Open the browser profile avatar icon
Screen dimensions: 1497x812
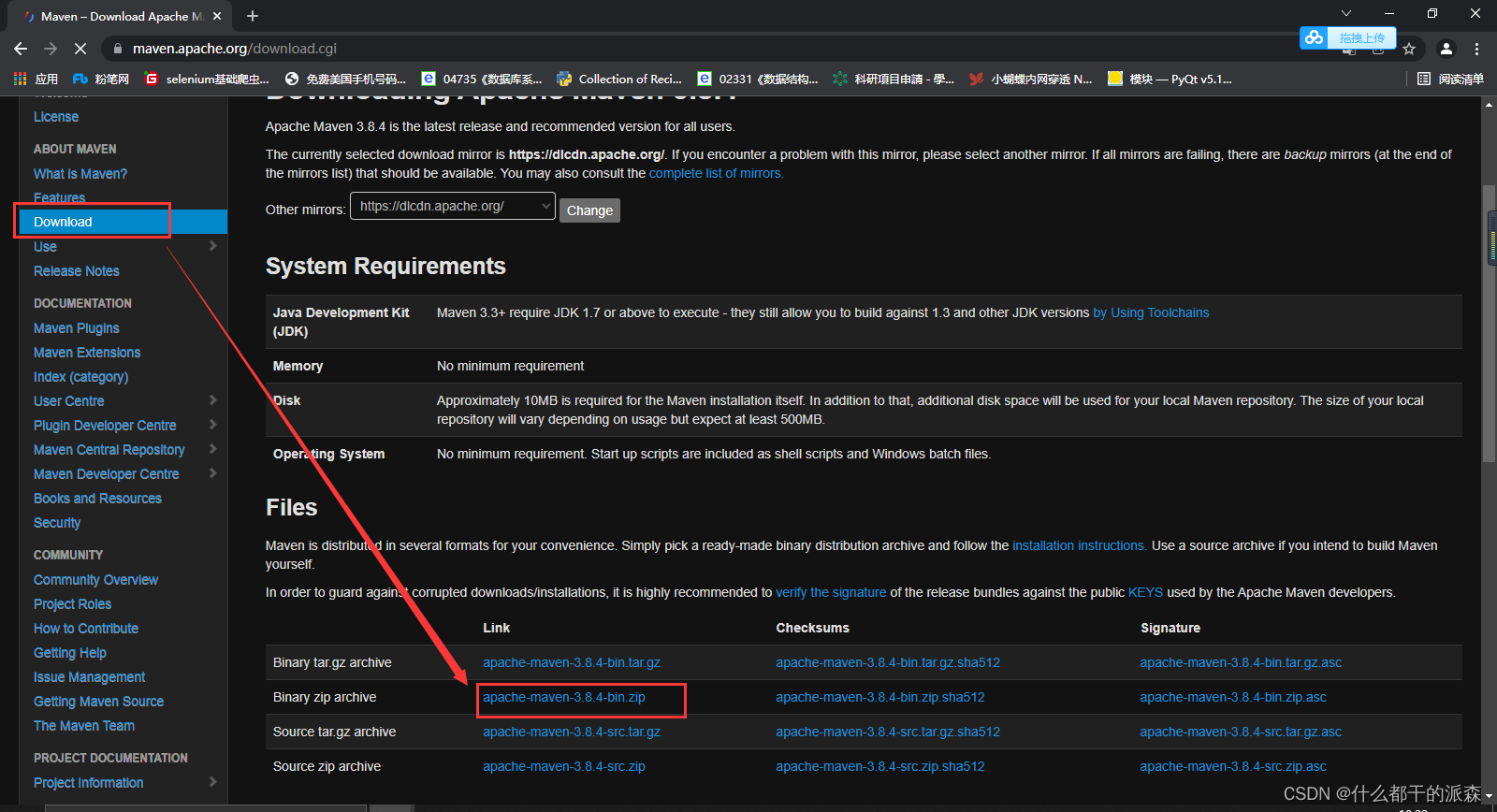coord(1446,49)
